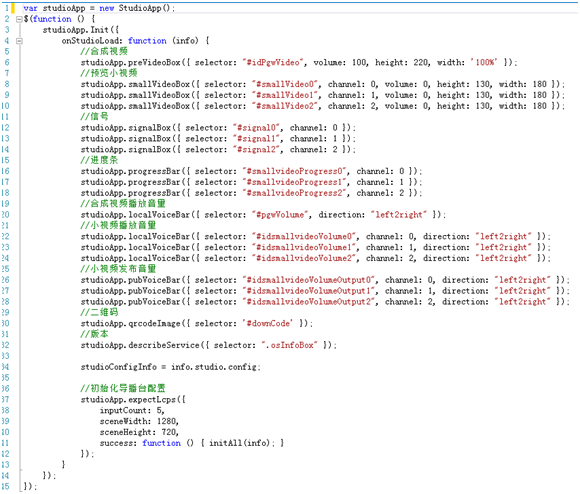Click 'studioApp.smallVideoBox' on line 8

coord(135,84)
